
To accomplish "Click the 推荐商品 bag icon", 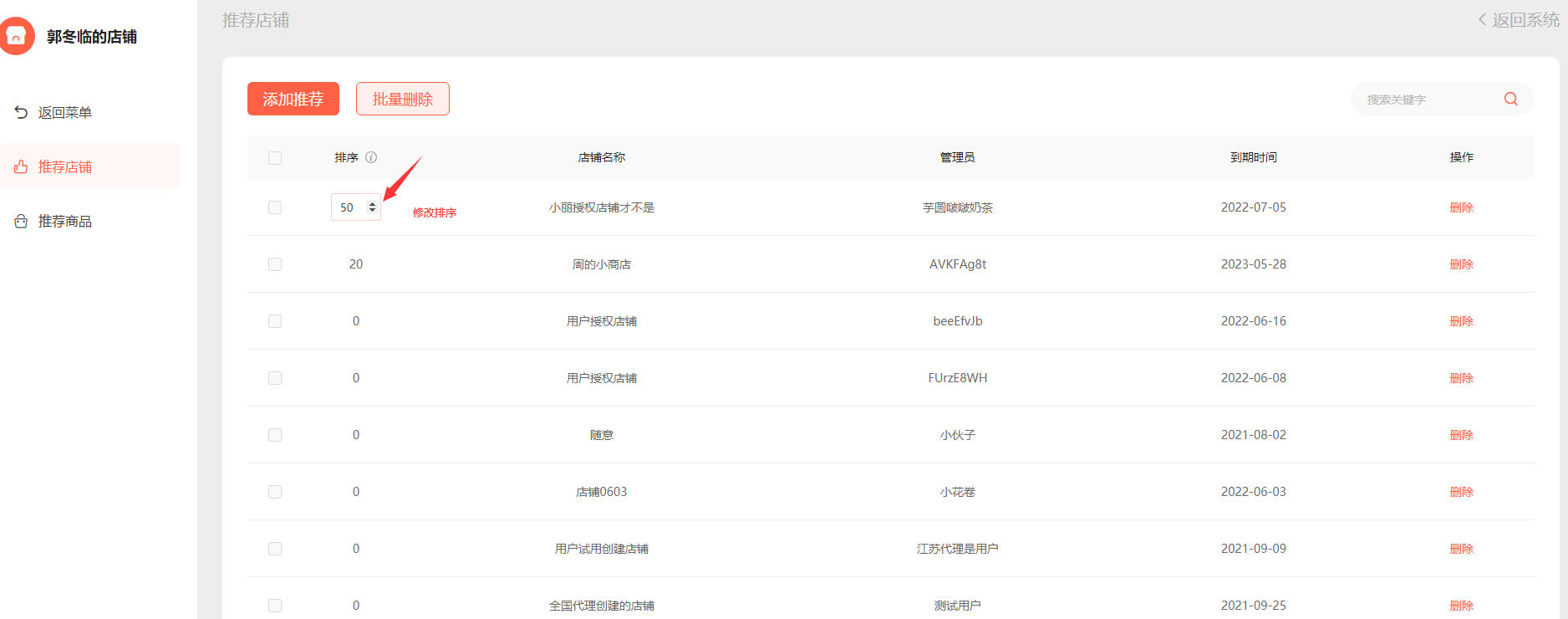I will [21, 221].
